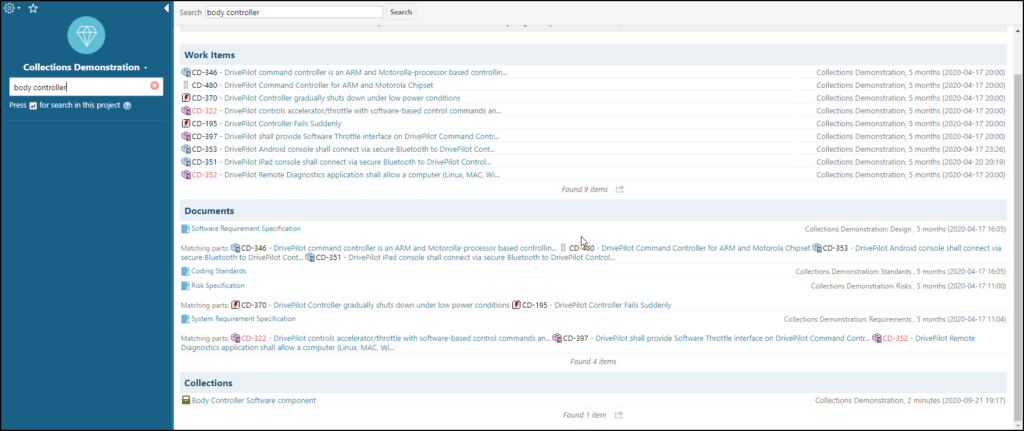This screenshot has width=1024, height=431.
Task: Click the favorites star icon
Action: coord(33,8)
